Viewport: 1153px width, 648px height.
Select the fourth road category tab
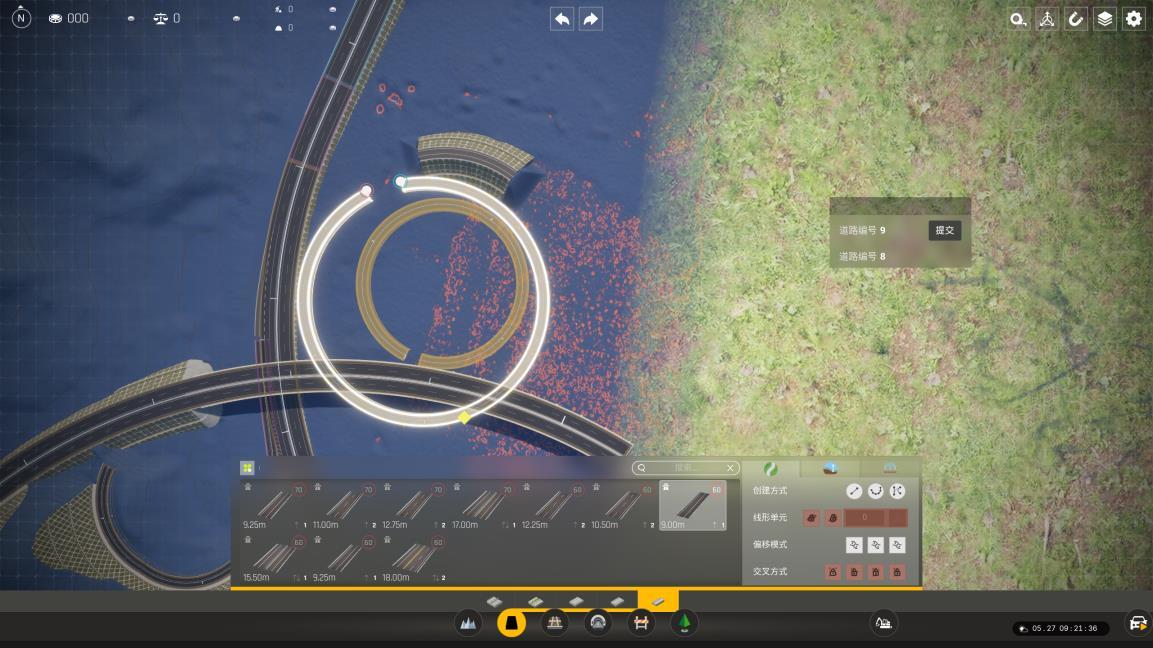[x=617, y=602]
